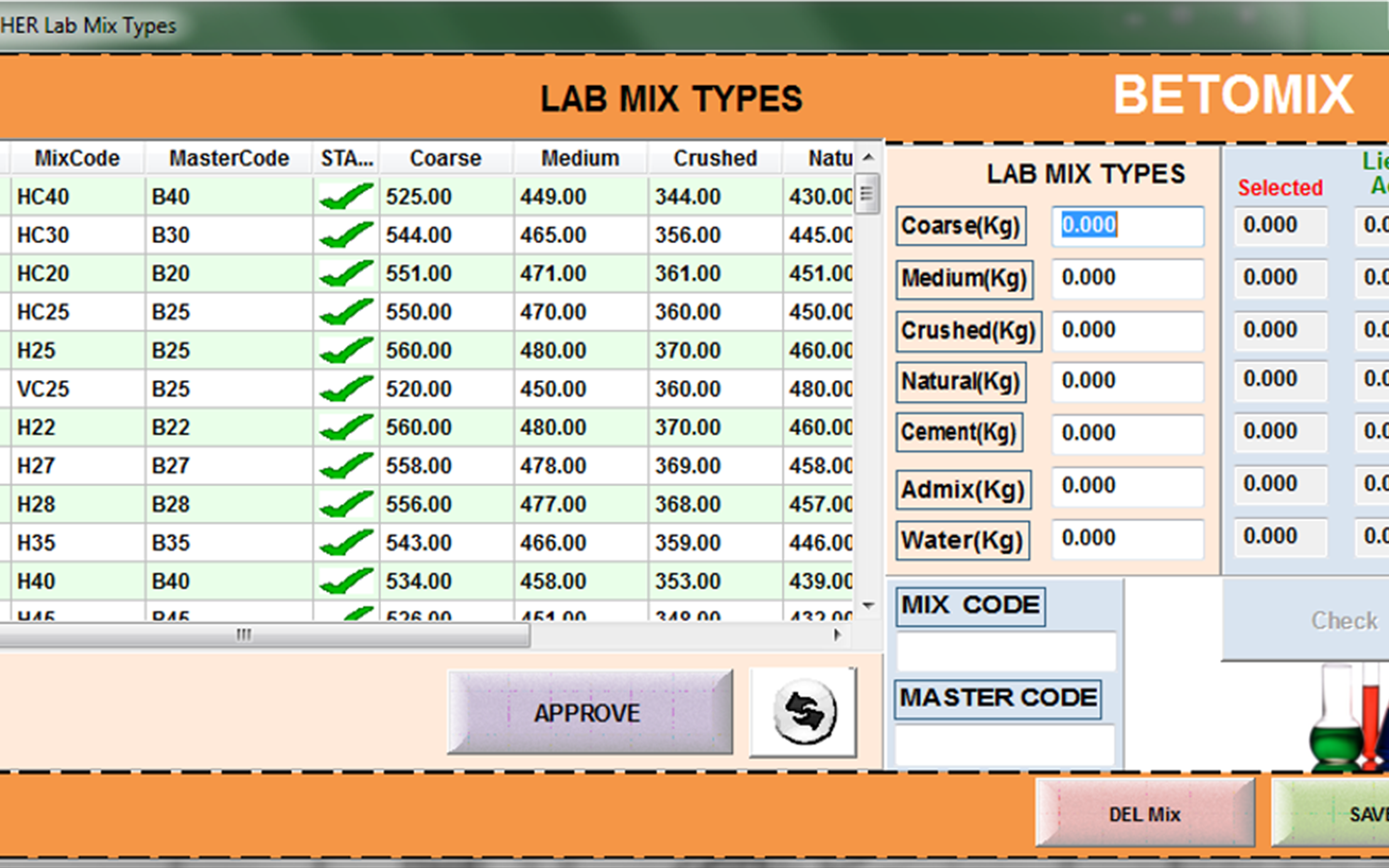
Task: Click the Natural(Kg) input field
Action: (x=1127, y=381)
